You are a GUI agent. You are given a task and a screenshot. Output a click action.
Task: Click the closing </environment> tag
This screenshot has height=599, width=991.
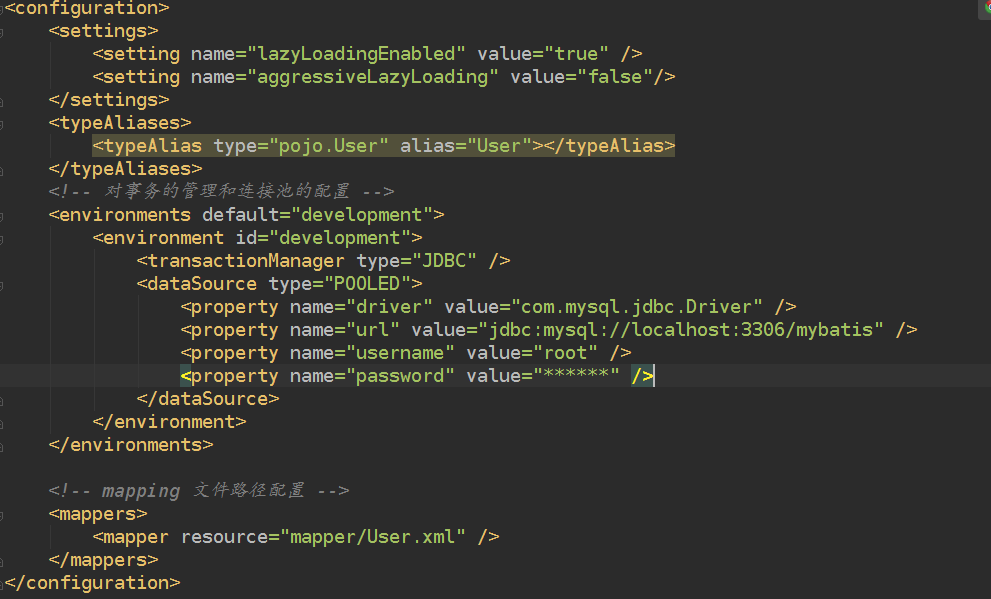(169, 422)
